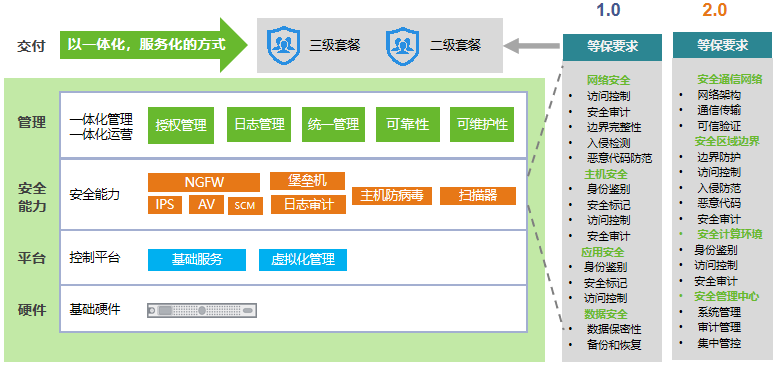The height and width of the screenshot is (367, 777).
Task: Click the 二级套餐 label
Action: click(455, 46)
